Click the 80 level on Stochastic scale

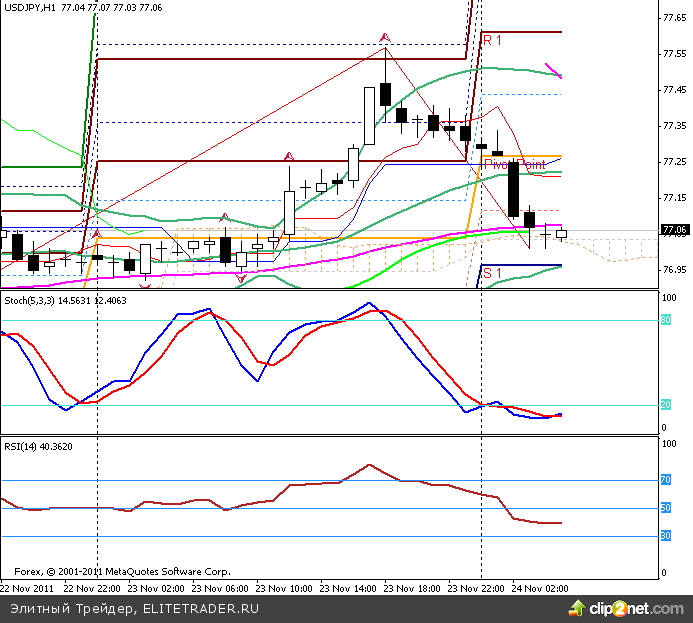pos(664,320)
